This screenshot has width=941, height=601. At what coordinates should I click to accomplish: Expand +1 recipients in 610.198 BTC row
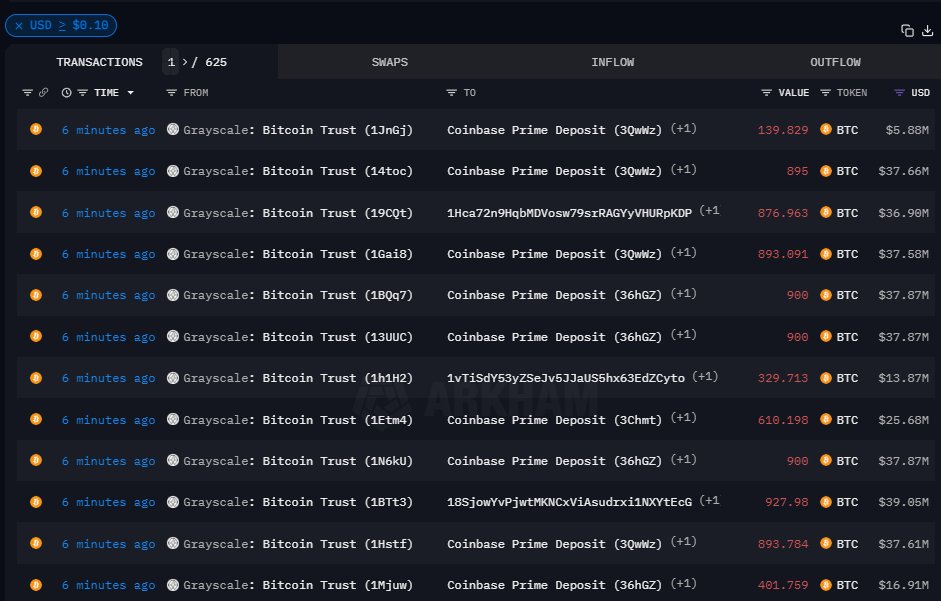[684, 418]
